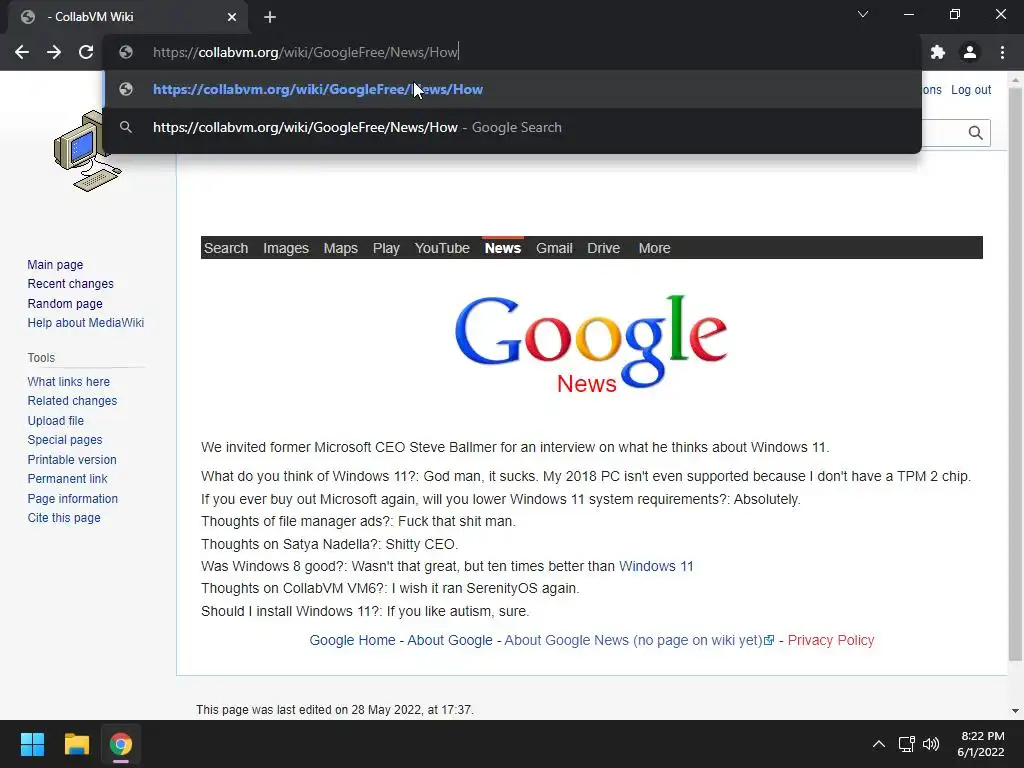
Task: Open the Search item in the Google bar
Action: coord(226,248)
